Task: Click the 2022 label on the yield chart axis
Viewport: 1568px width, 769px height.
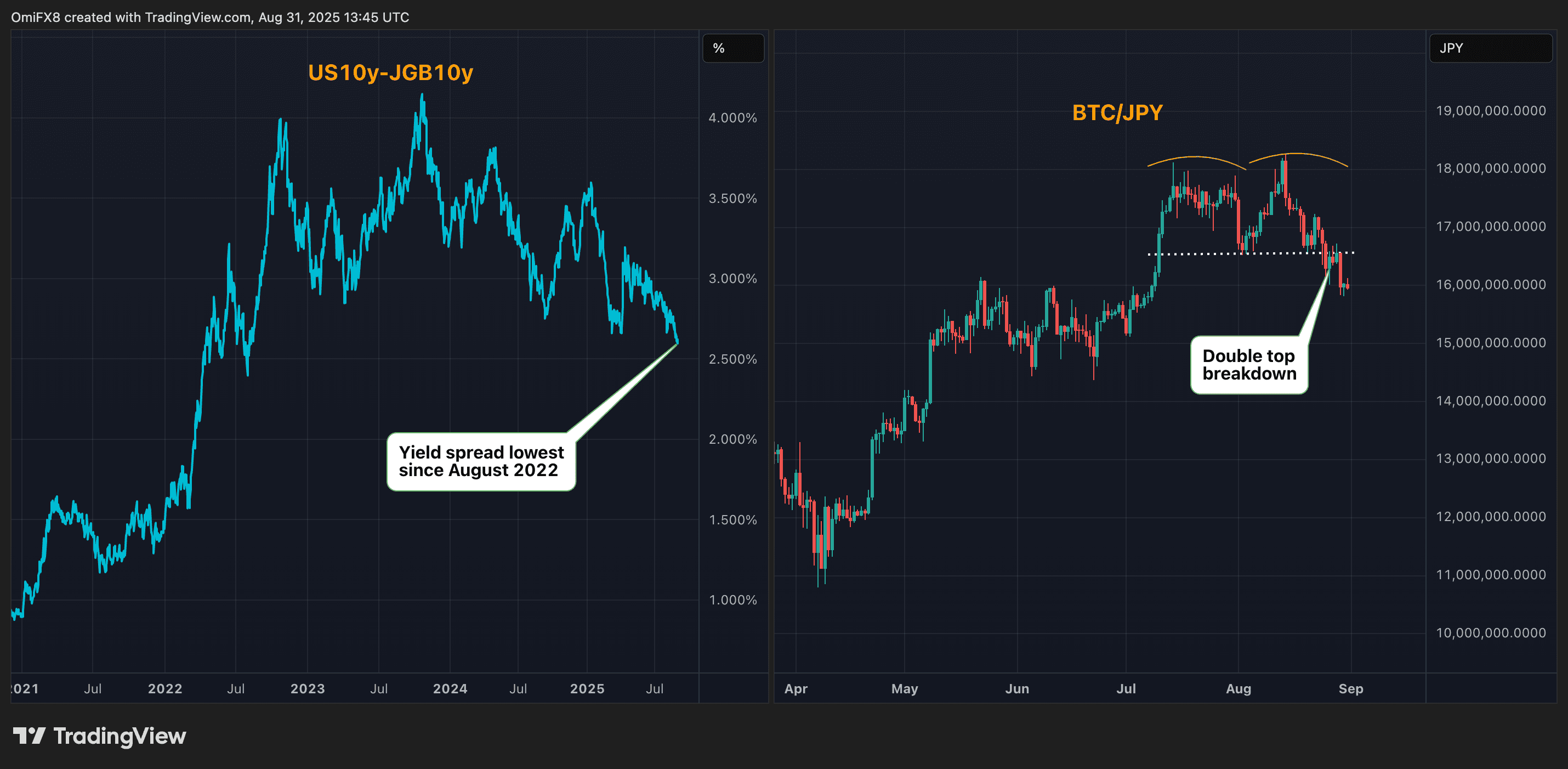Action: point(165,688)
